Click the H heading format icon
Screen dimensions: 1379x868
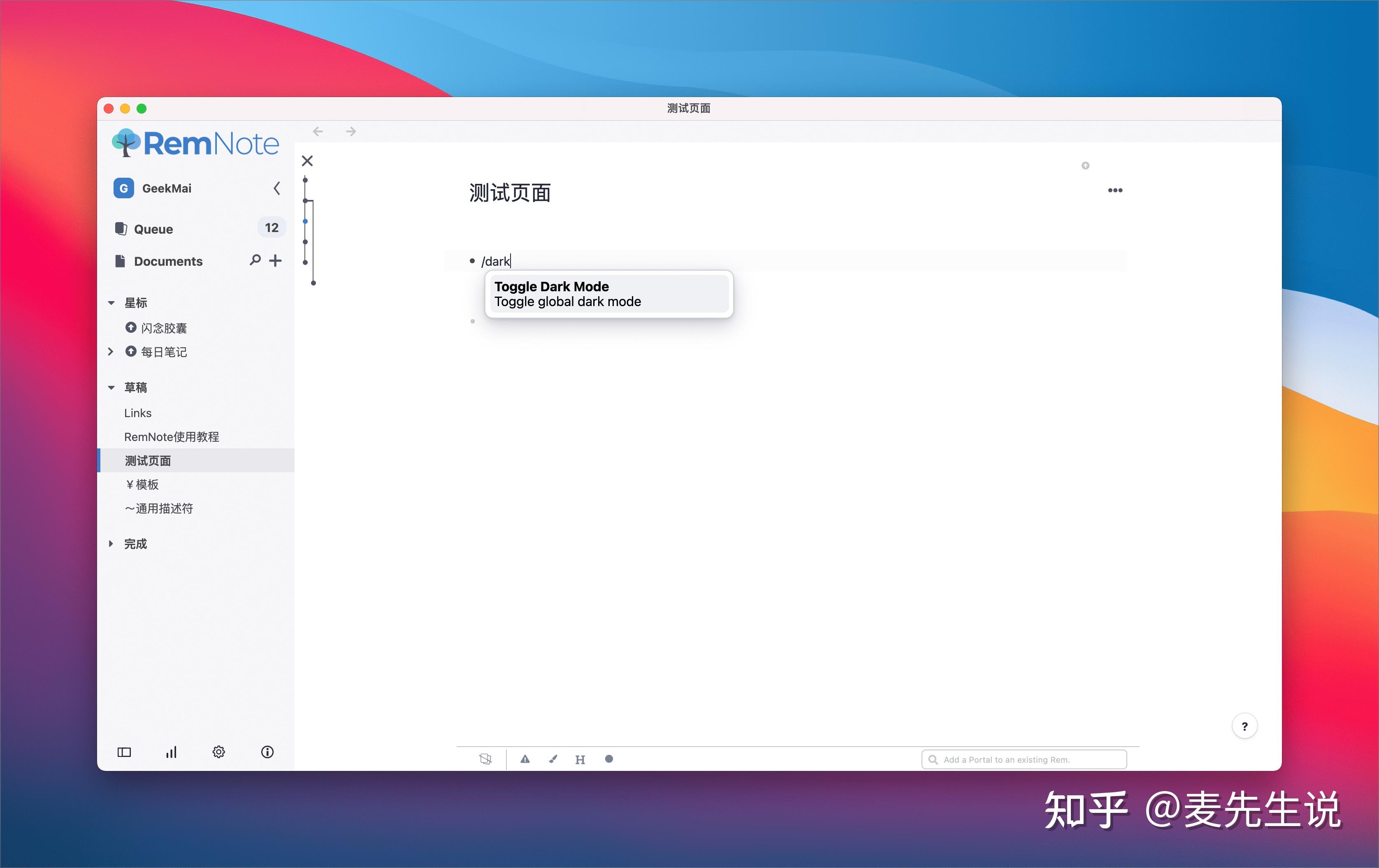pos(580,760)
